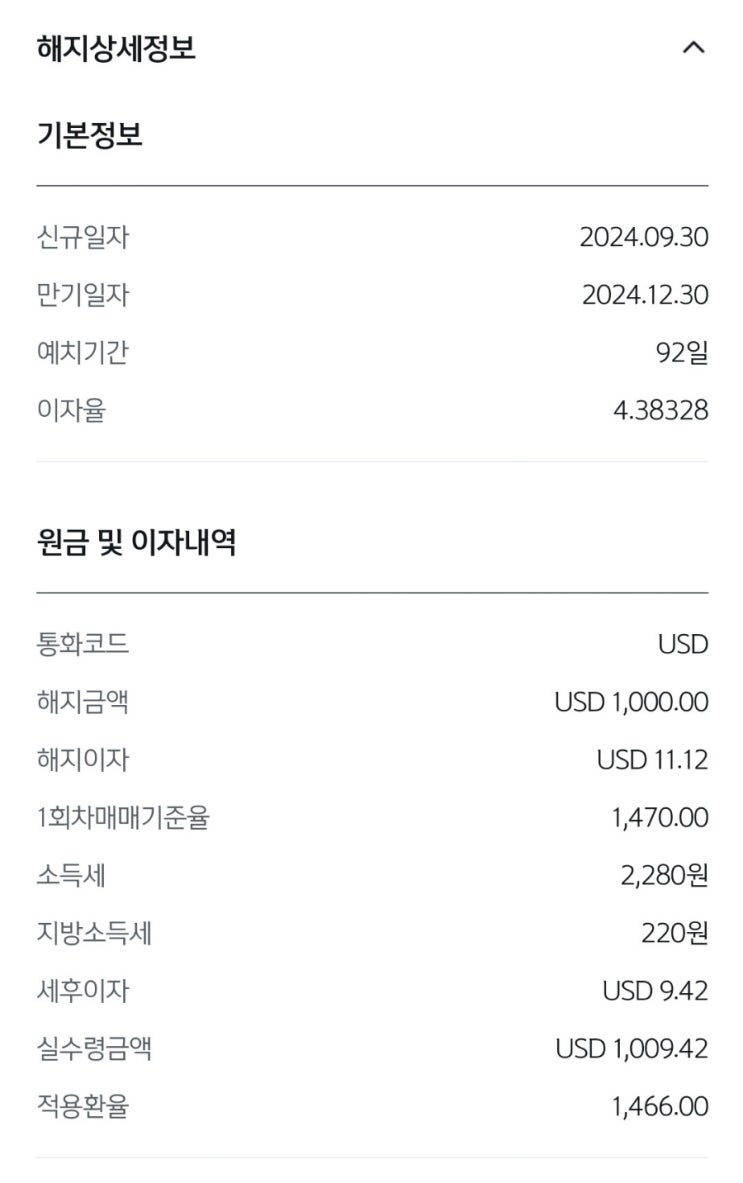Collapse the 해지상세정보 section chevron
743x1183 pixels.
click(x=693, y=48)
